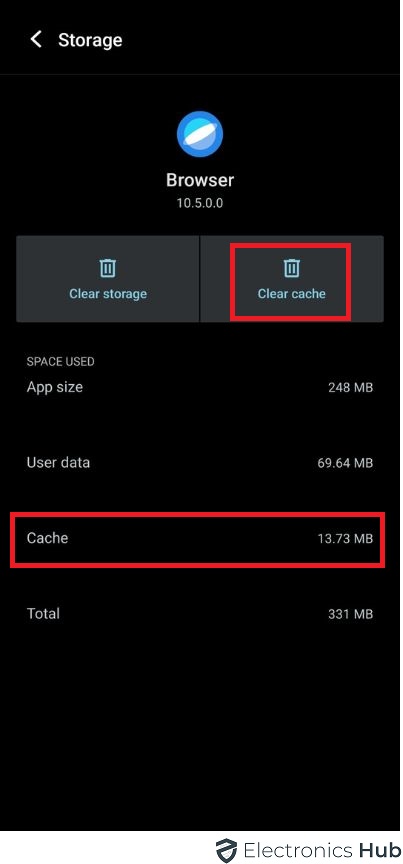This screenshot has height=864, width=403.
Task: Tap the back arrow icon
Action: tap(36, 40)
